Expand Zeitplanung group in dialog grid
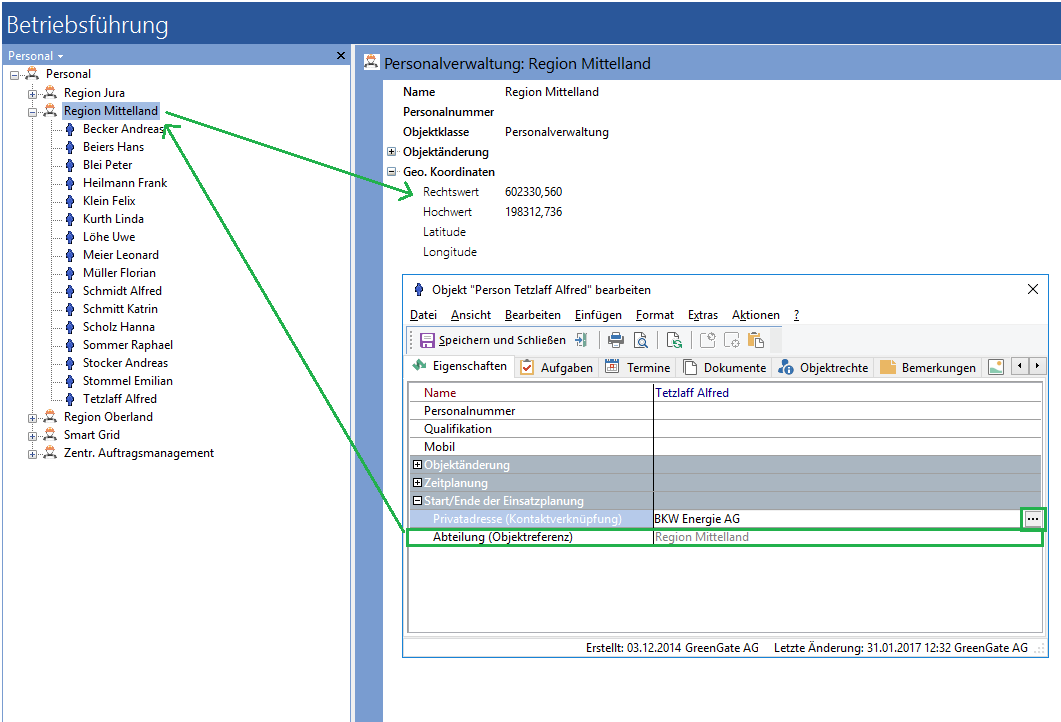1061x722 pixels. pyautogui.click(x=417, y=482)
